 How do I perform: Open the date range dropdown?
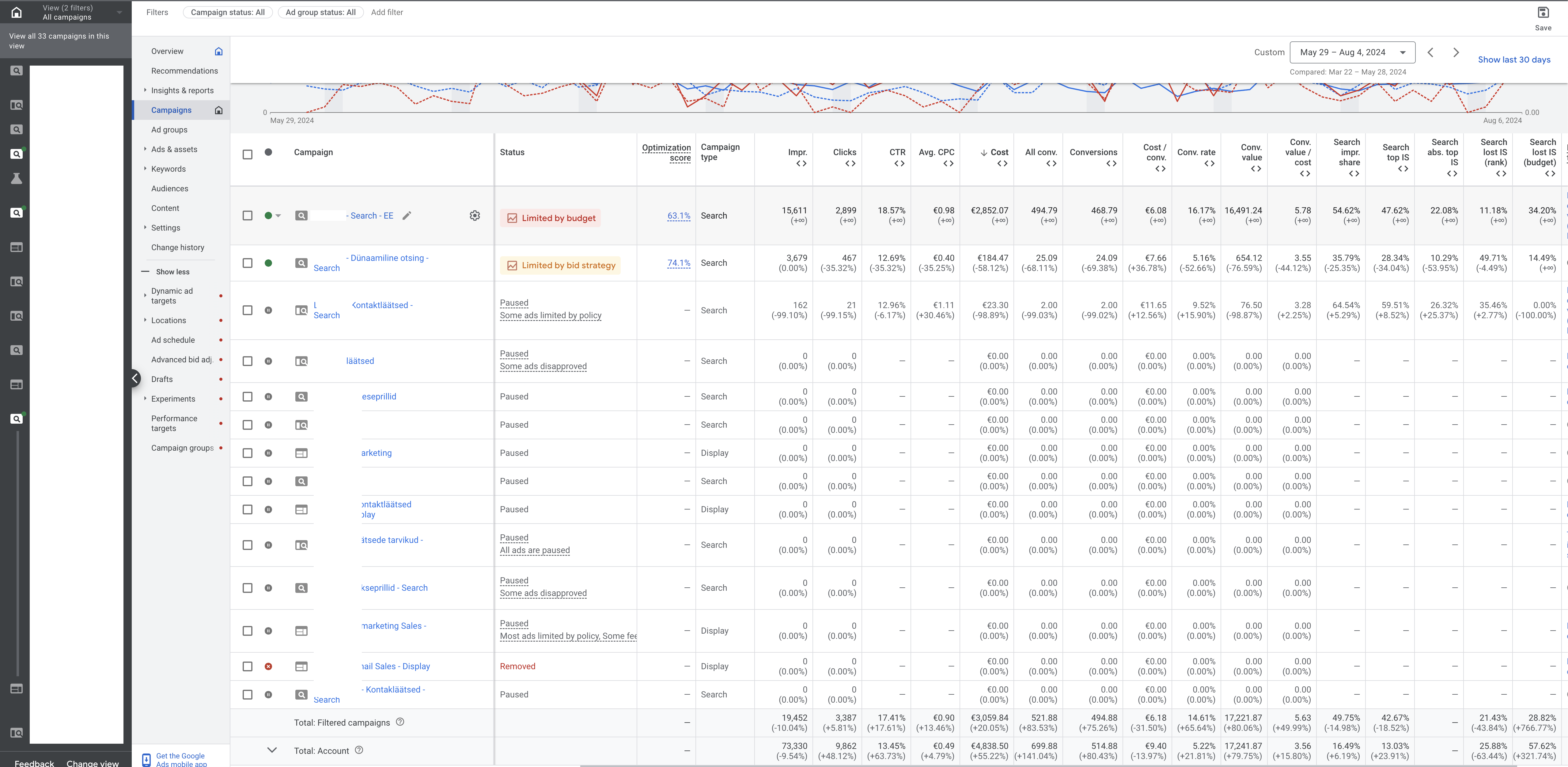1352,52
